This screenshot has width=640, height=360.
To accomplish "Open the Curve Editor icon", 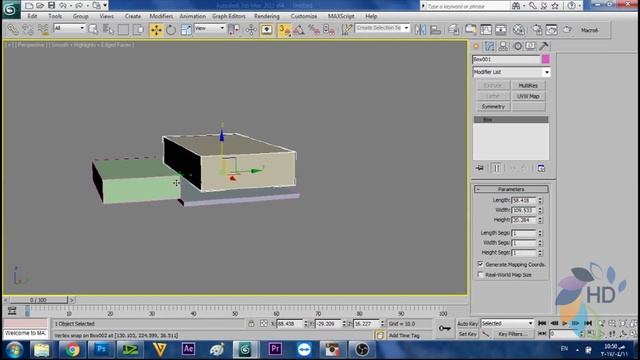I will pyautogui.click(x=486, y=30).
